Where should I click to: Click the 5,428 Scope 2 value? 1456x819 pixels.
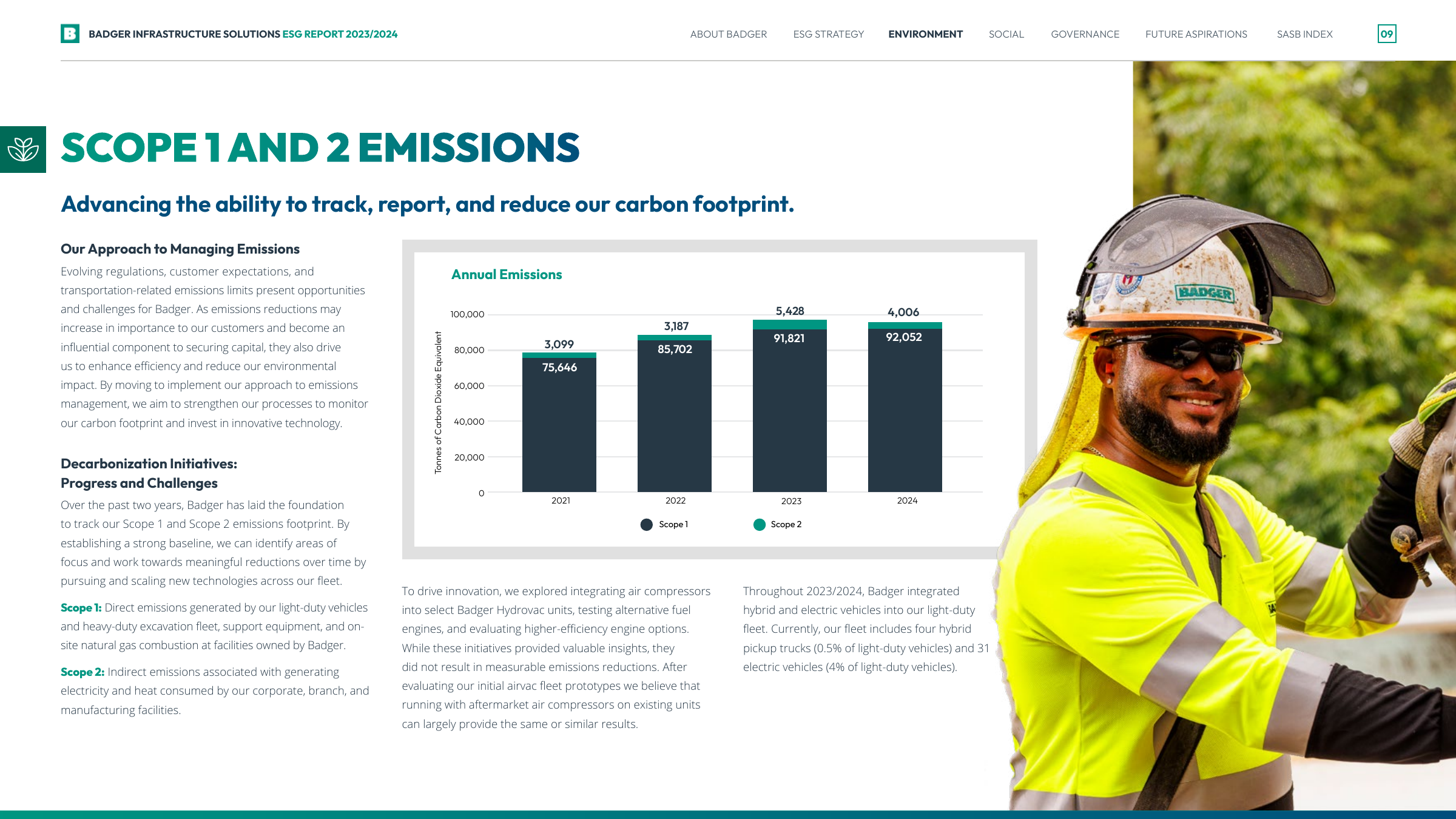789,311
